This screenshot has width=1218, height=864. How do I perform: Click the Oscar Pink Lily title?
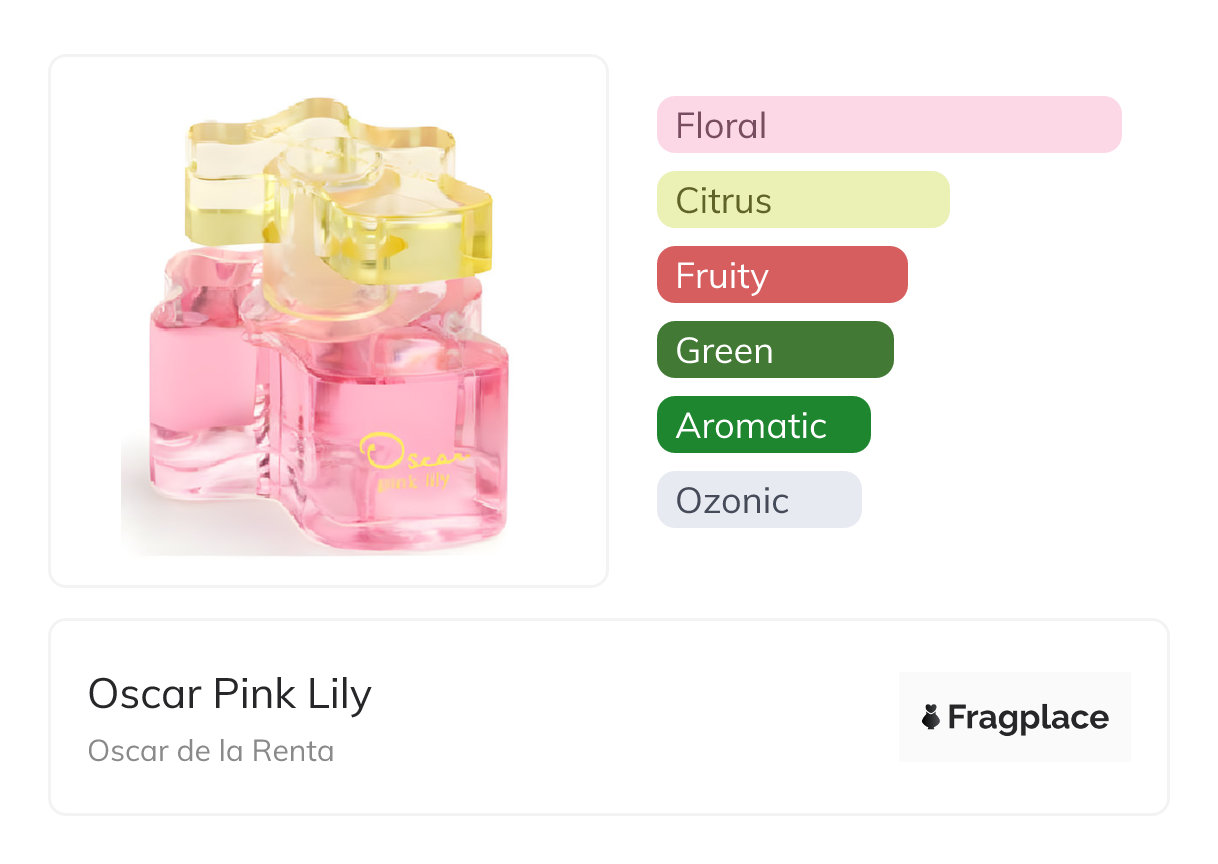click(x=230, y=694)
